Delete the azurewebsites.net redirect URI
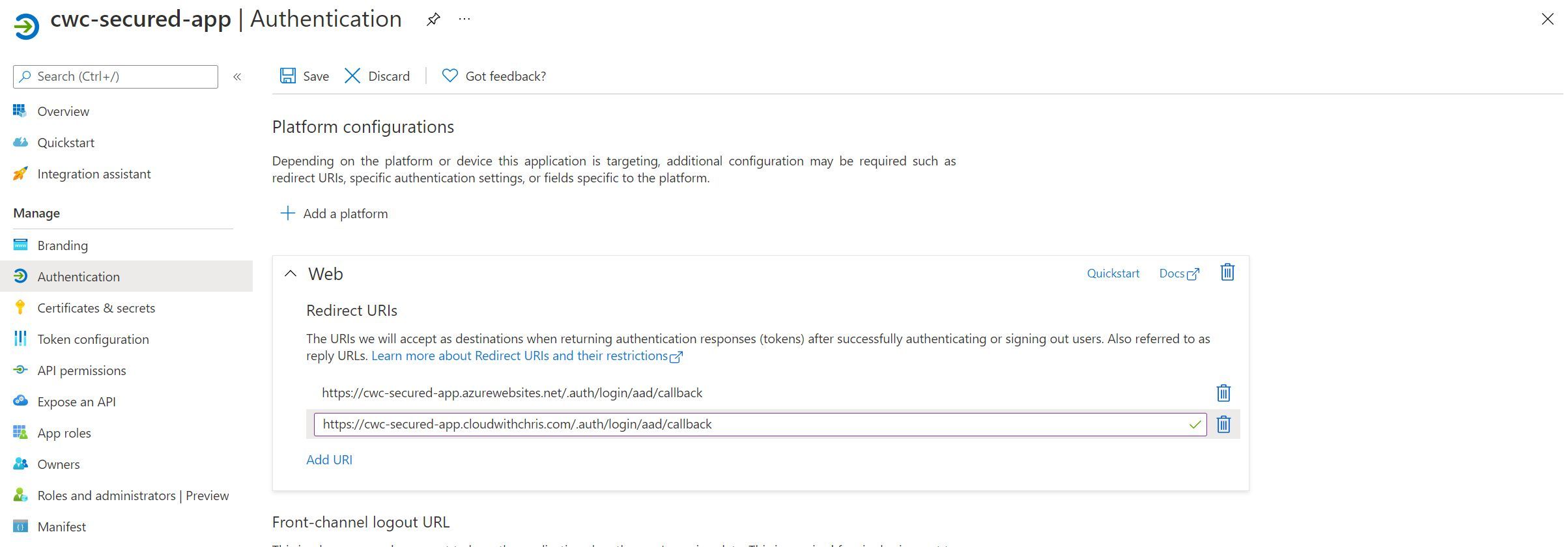 click(1223, 393)
